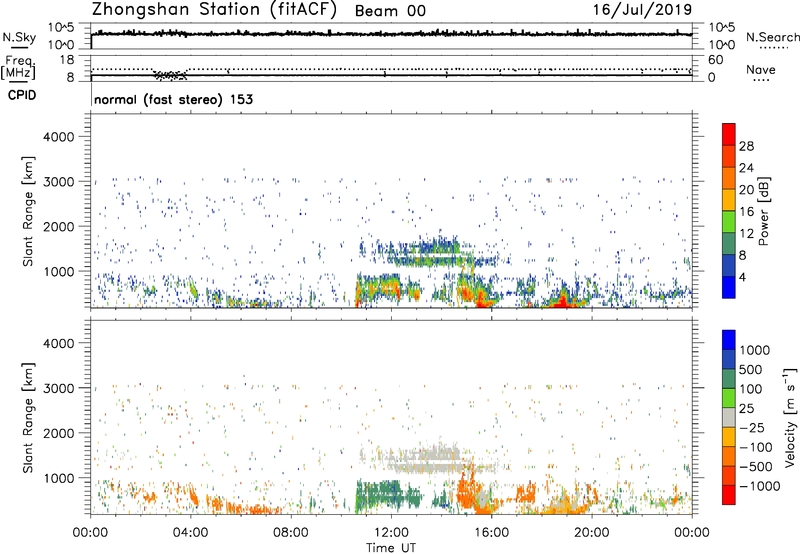The height and width of the screenshot is (554, 800).
Task: Click the velocity panel 'Slant Range [km]' label
Action: click(28, 417)
